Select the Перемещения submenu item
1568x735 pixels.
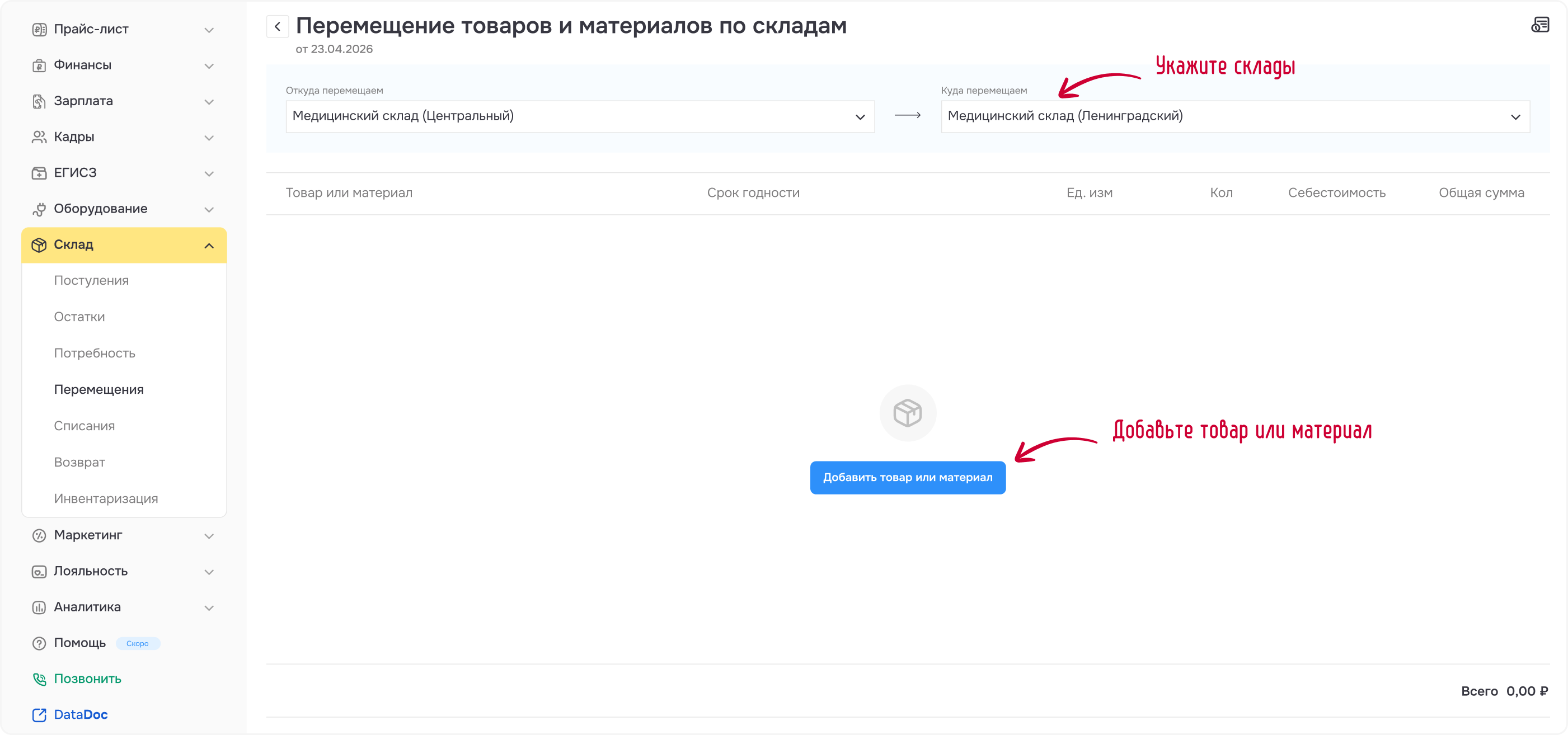point(98,389)
